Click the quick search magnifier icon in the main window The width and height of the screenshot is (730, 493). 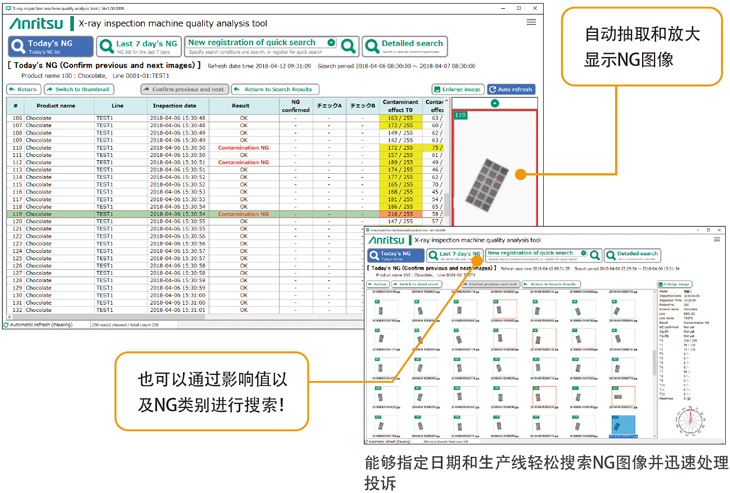tap(348, 47)
